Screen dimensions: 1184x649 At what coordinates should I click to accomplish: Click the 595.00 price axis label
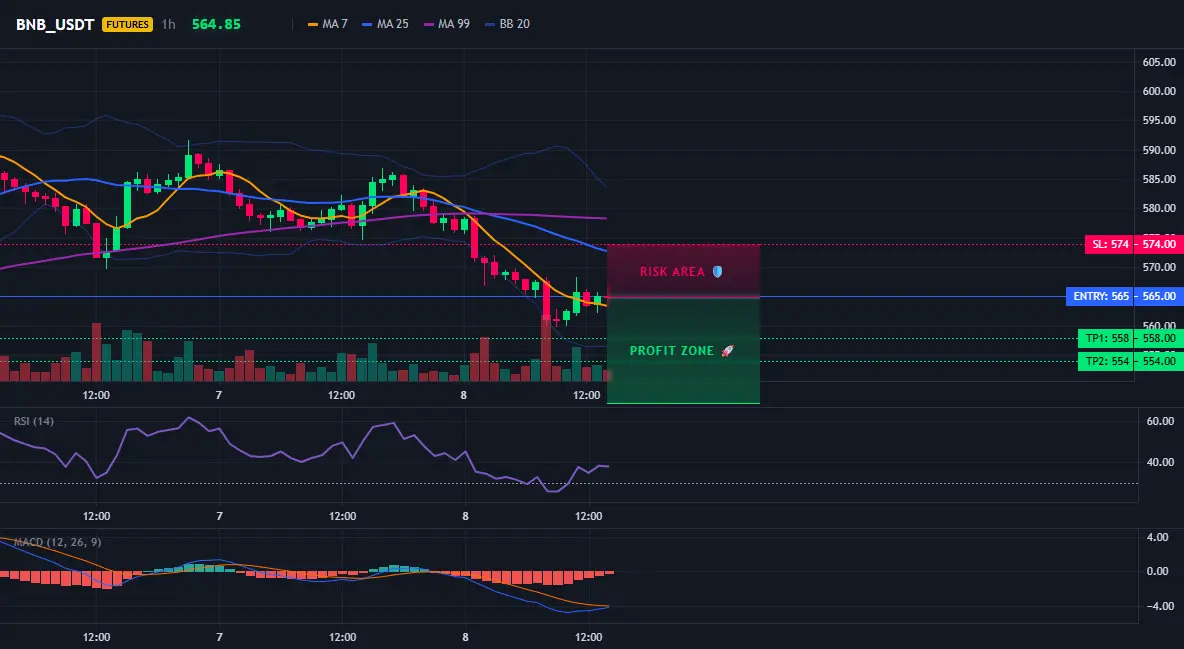(x=1159, y=120)
